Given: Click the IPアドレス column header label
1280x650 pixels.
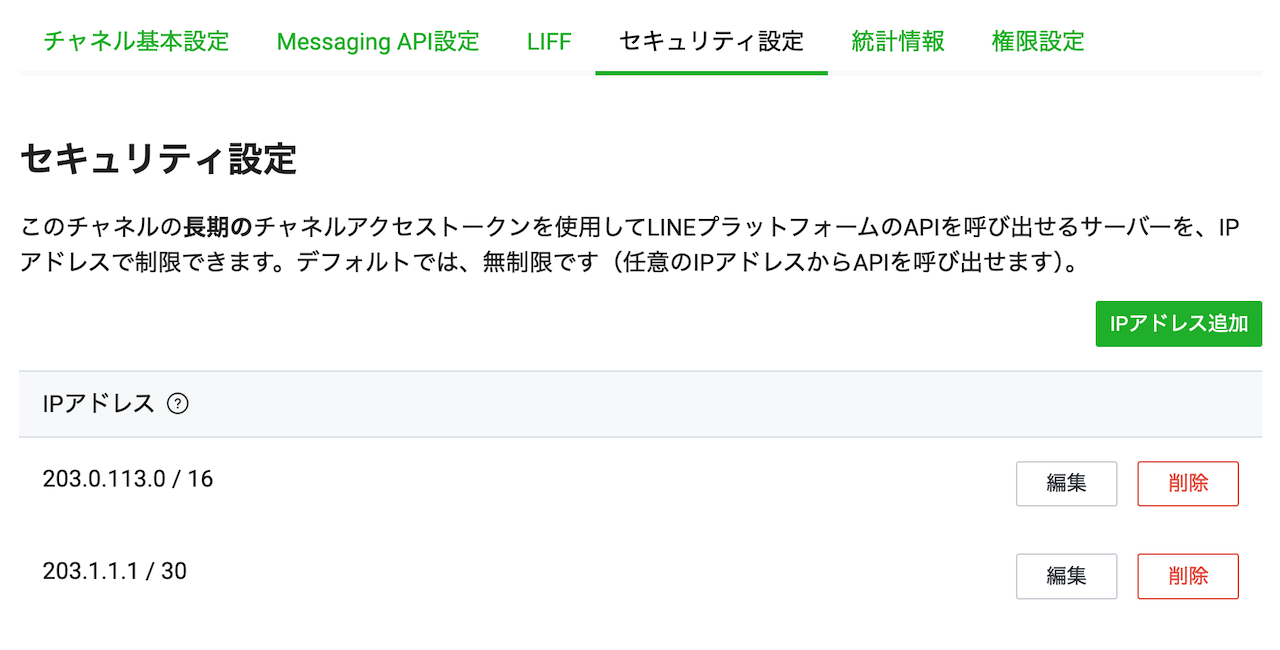Looking at the screenshot, I should click(x=99, y=404).
